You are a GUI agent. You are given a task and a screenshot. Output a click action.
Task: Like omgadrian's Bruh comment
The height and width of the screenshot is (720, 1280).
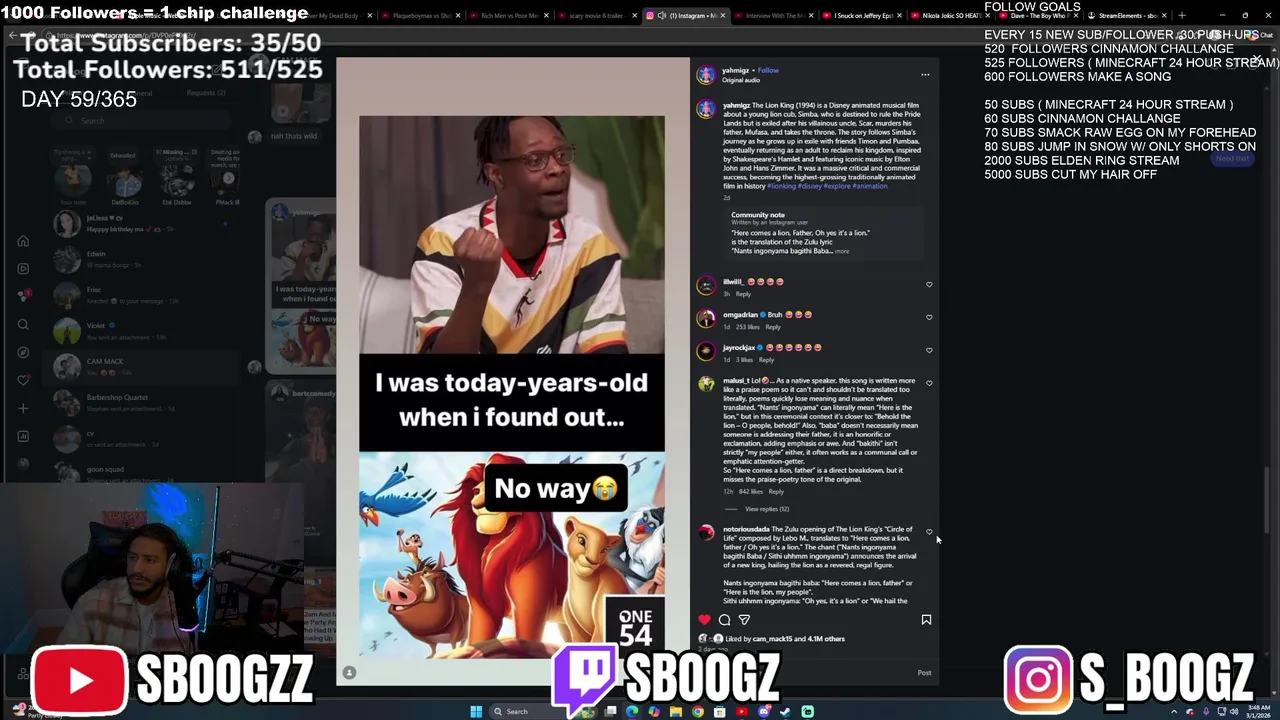pyautogui.click(x=929, y=318)
